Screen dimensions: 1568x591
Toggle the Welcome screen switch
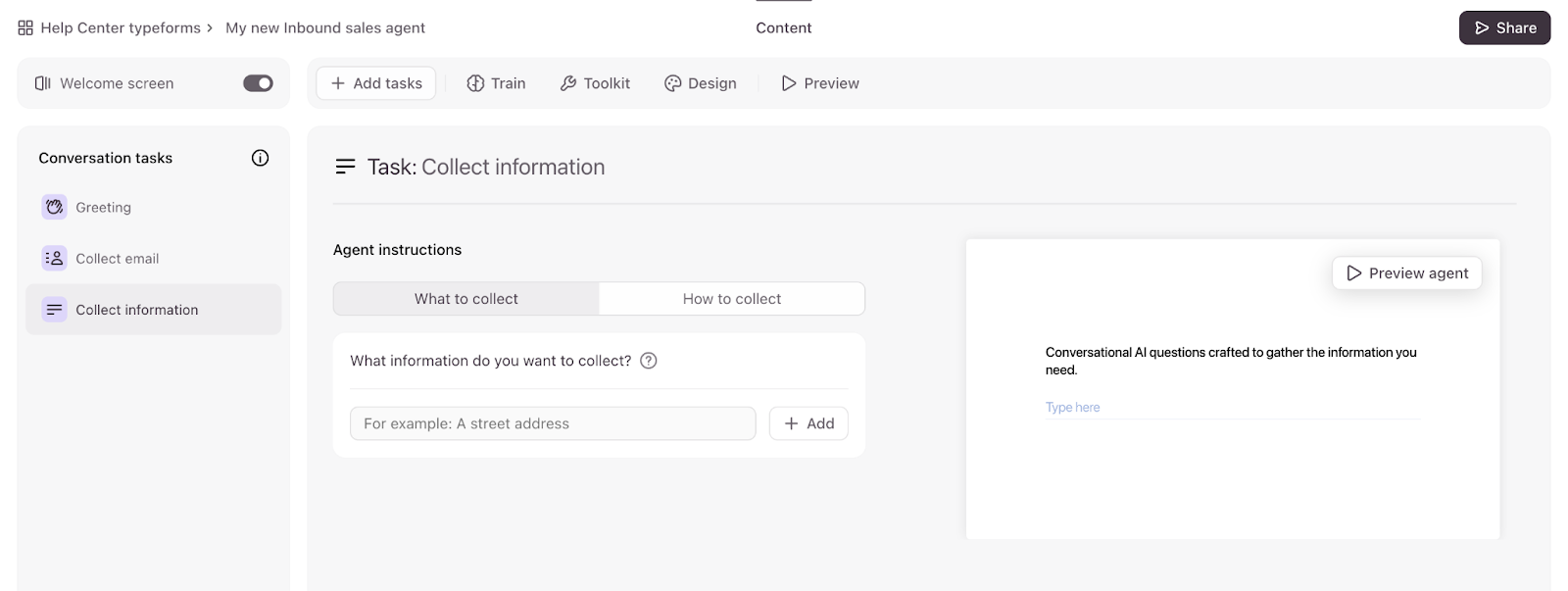[258, 83]
